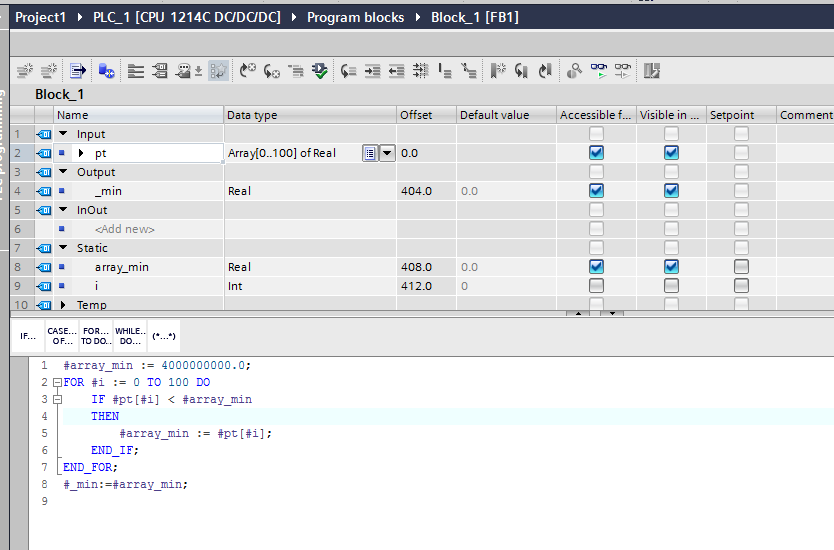Collapse the IF statement code fold
Image resolution: width=834 pixels, height=550 pixels.
tap(57, 399)
